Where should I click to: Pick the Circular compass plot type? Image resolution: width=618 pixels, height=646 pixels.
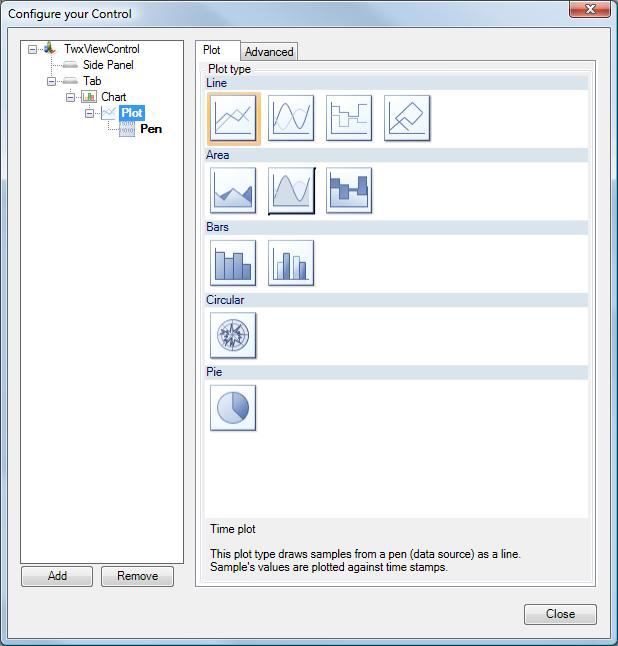tap(233, 335)
